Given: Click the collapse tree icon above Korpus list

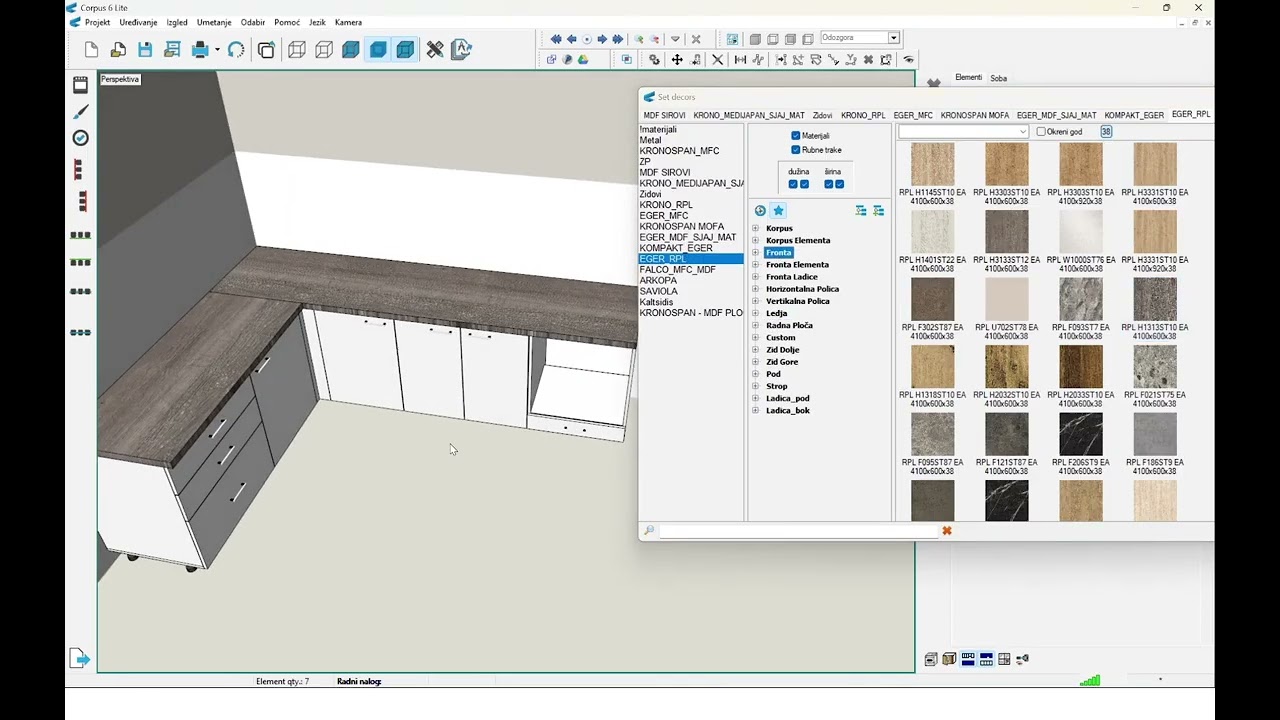Looking at the screenshot, I should click(861, 211).
